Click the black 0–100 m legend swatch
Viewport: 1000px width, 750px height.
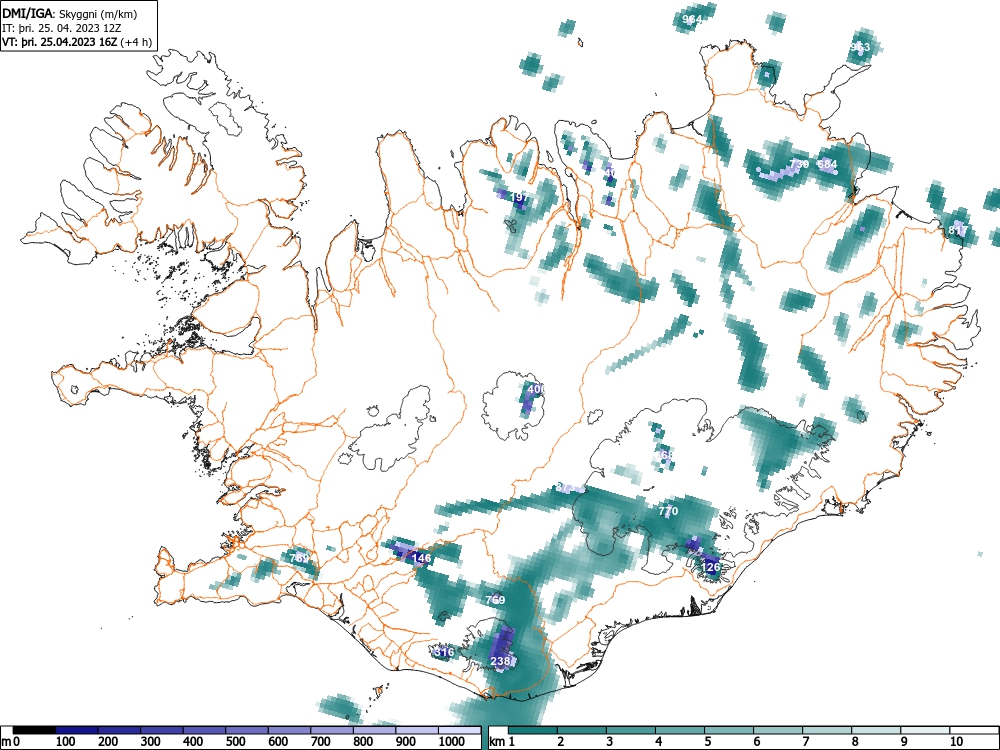click(34, 730)
